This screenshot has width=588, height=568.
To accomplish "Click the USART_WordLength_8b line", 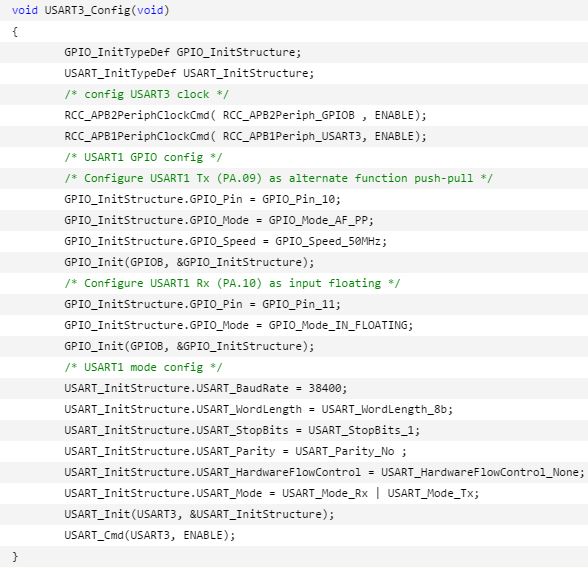I will 258,409.
